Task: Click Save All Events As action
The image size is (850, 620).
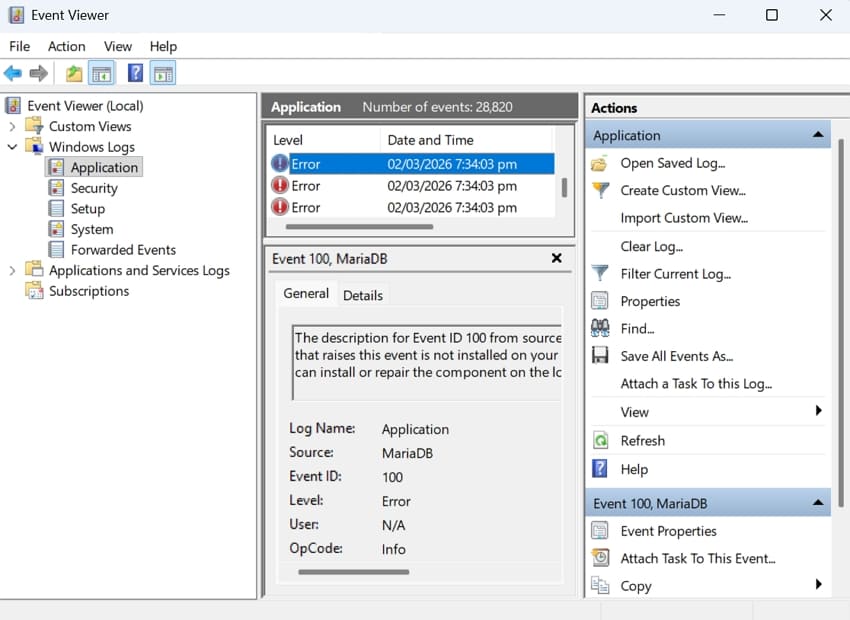Action: (677, 356)
